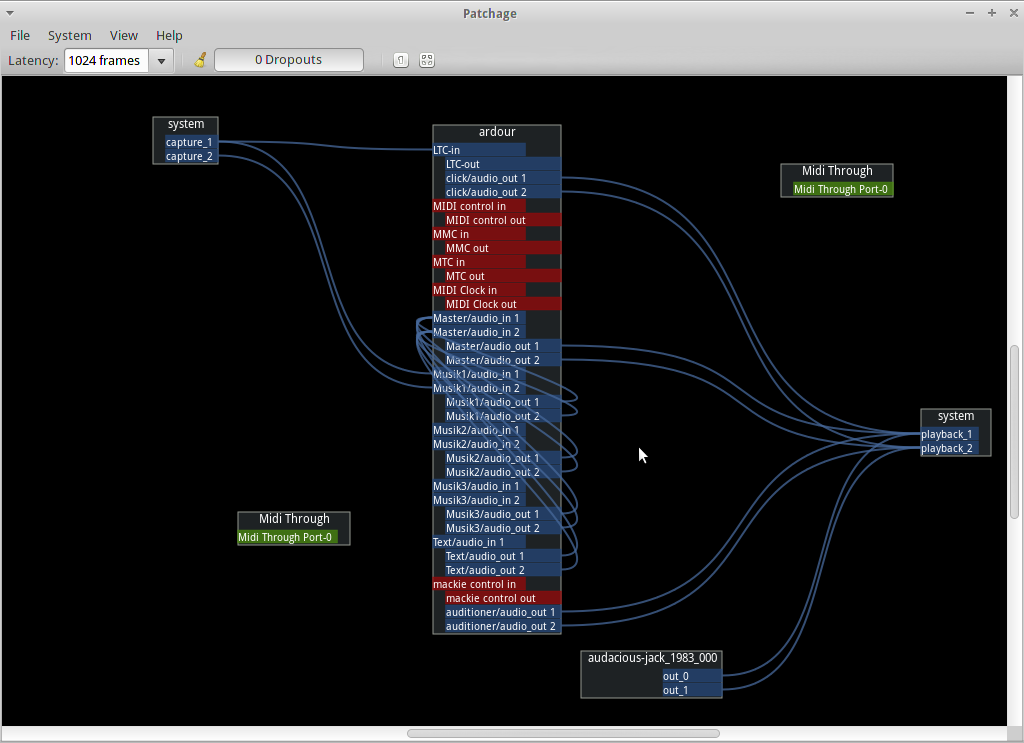Click the zoom to fit icon
This screenshot has height=743, width=1024.
427,60
